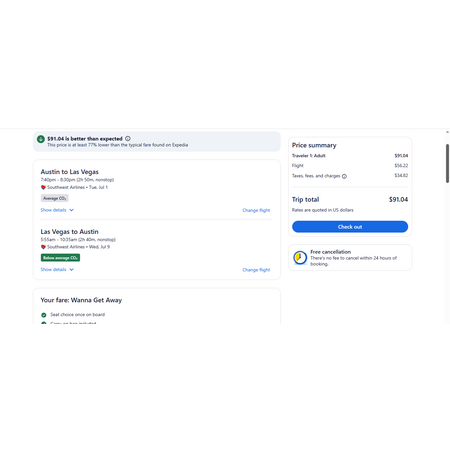Click the Your fare: Wanna Get Away heading
The height and width of the screenshot is (450, 450).
(81, 300)
